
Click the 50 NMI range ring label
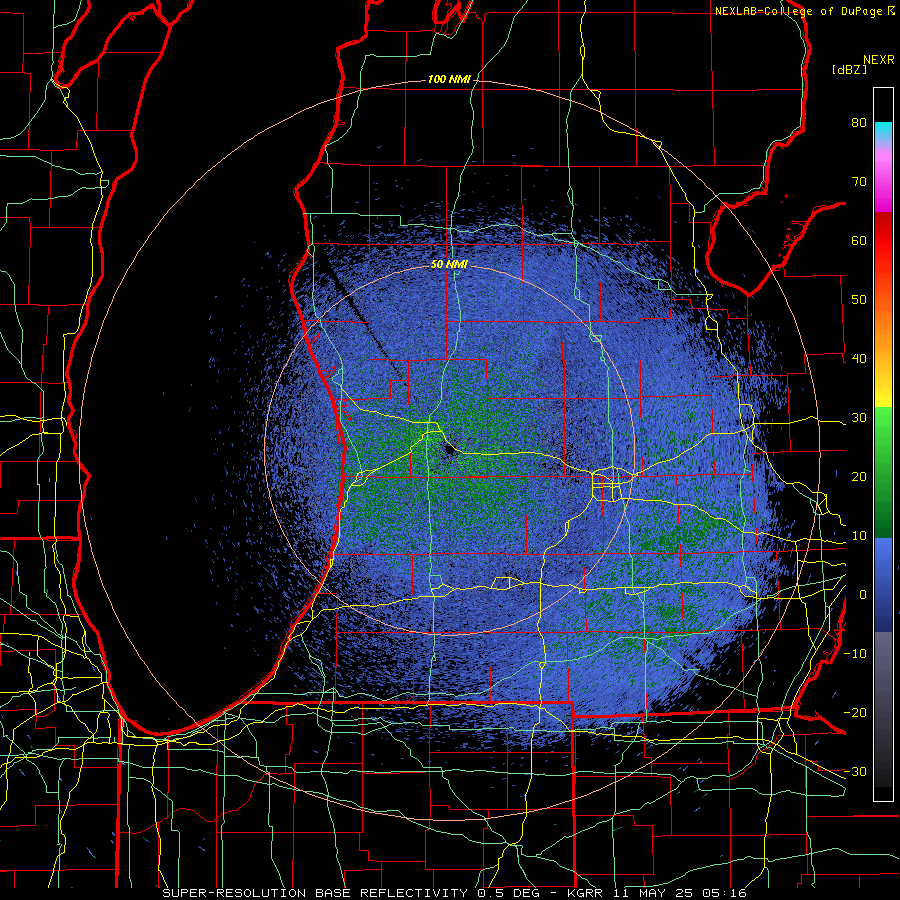tap(449, 265)
